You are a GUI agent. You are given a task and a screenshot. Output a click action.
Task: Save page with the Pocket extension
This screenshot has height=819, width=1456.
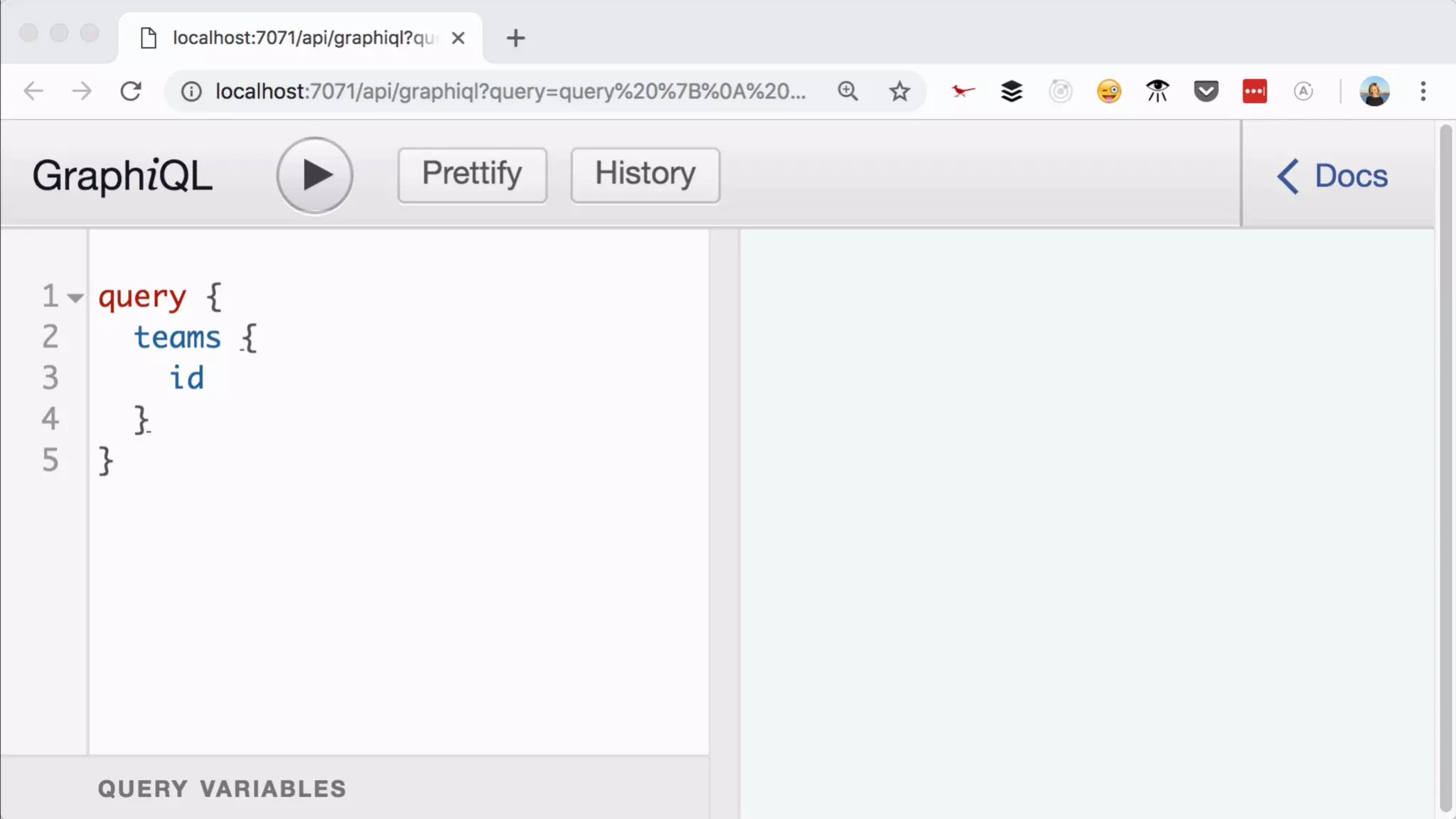tap(1206, 91)
